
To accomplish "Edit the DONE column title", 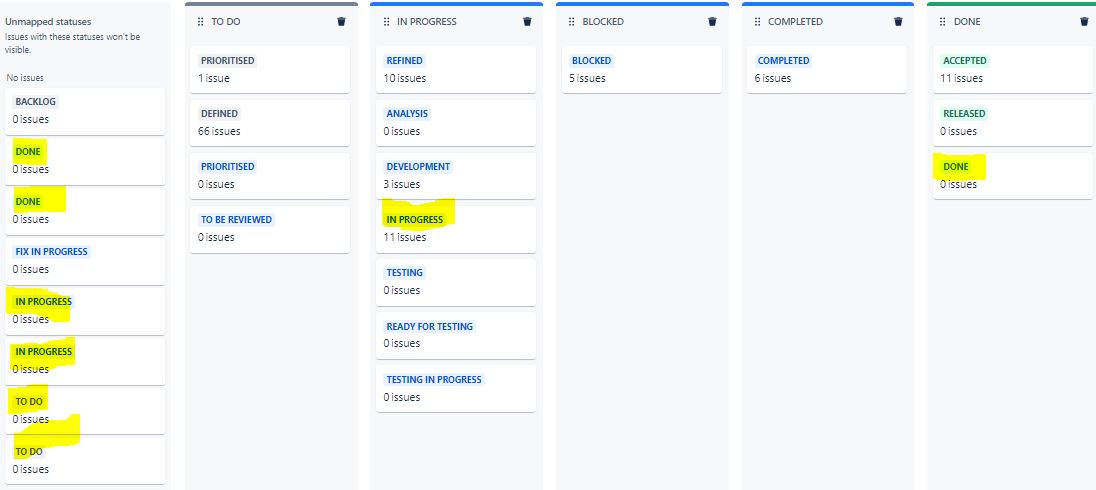I will [x=967, y=22].
